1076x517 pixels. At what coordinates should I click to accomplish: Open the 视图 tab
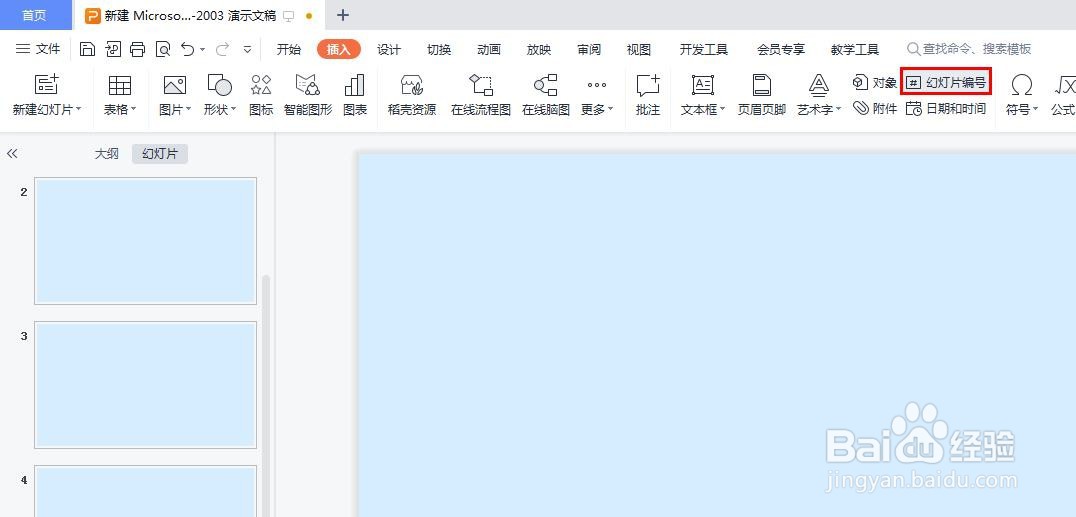[639, 49]
